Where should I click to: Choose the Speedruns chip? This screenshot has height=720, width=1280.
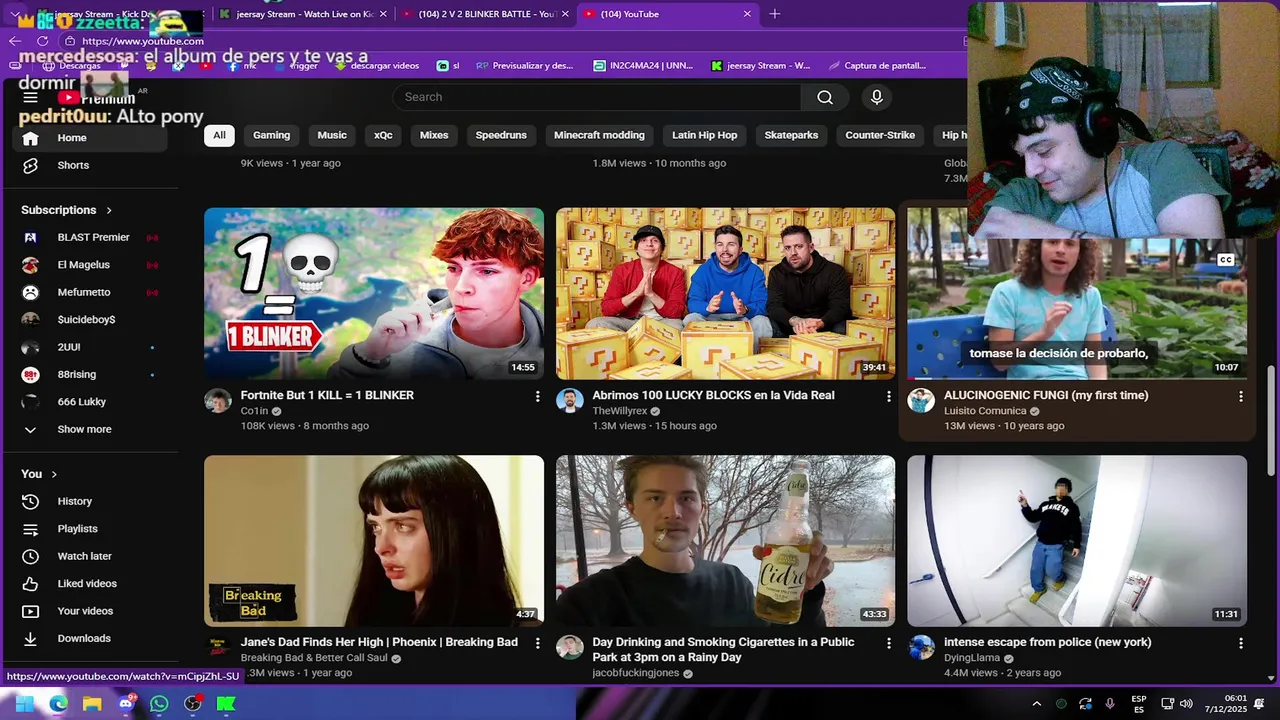(x=501, y=135)
